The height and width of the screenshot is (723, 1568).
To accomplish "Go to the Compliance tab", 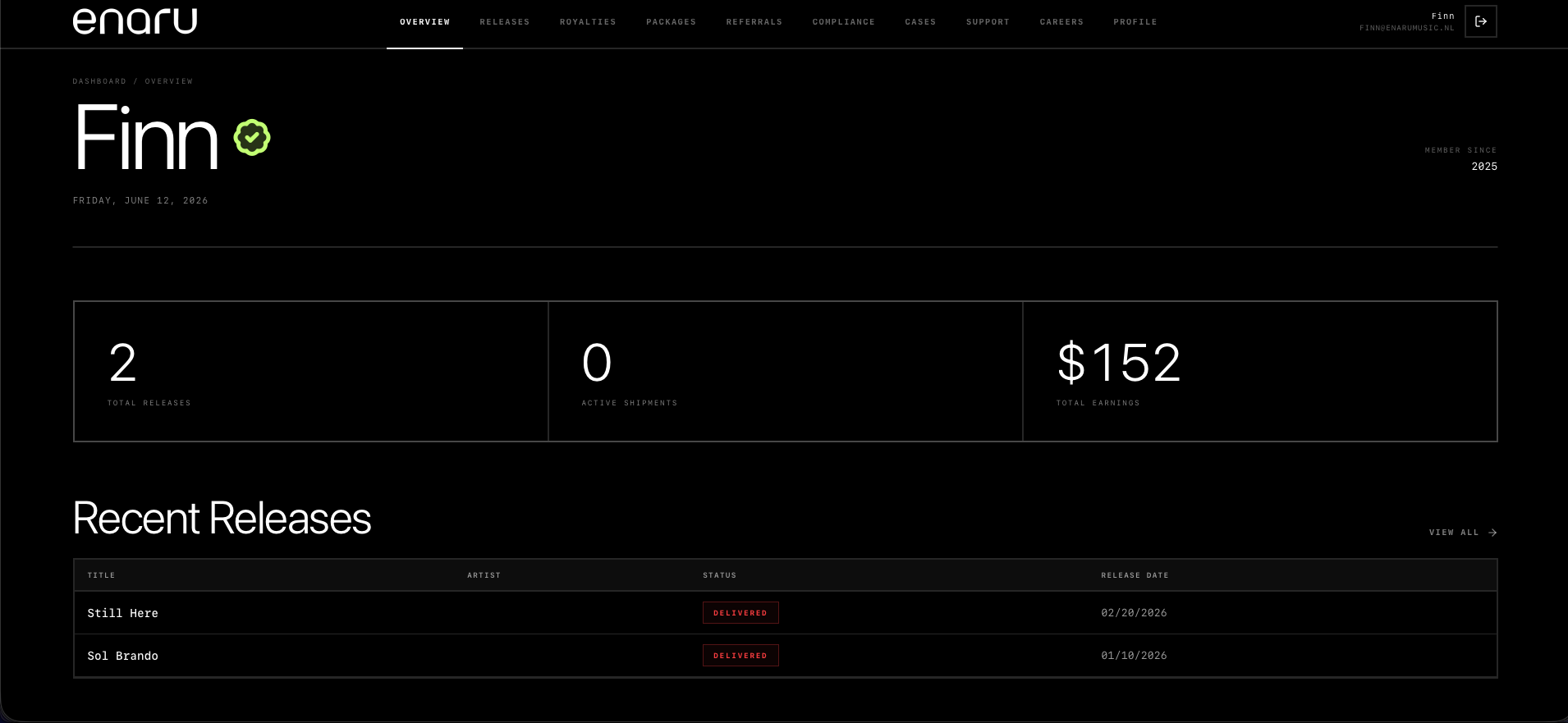I will [x=844, y=22].
